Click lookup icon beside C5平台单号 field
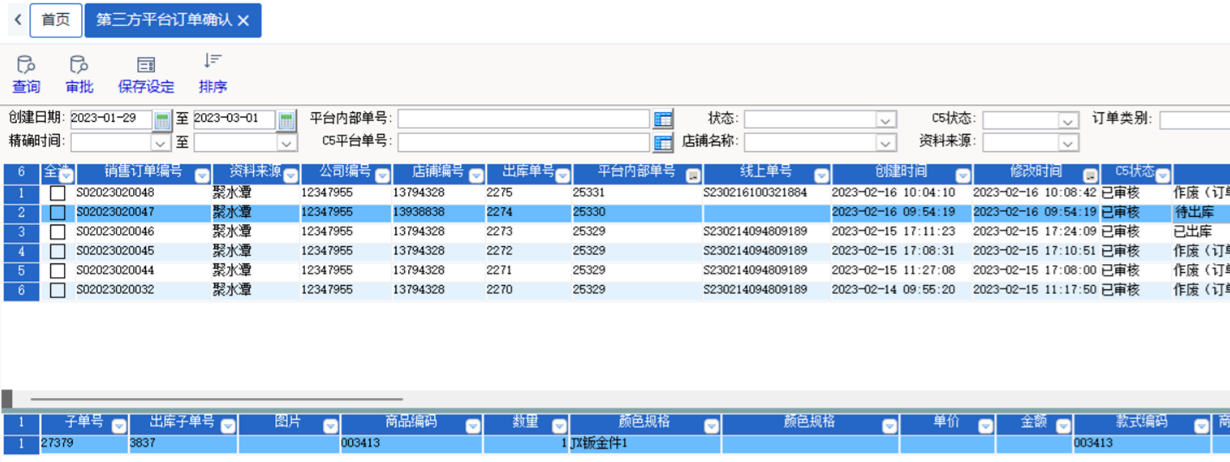1230x462 pixels. [x=663, y=142]
